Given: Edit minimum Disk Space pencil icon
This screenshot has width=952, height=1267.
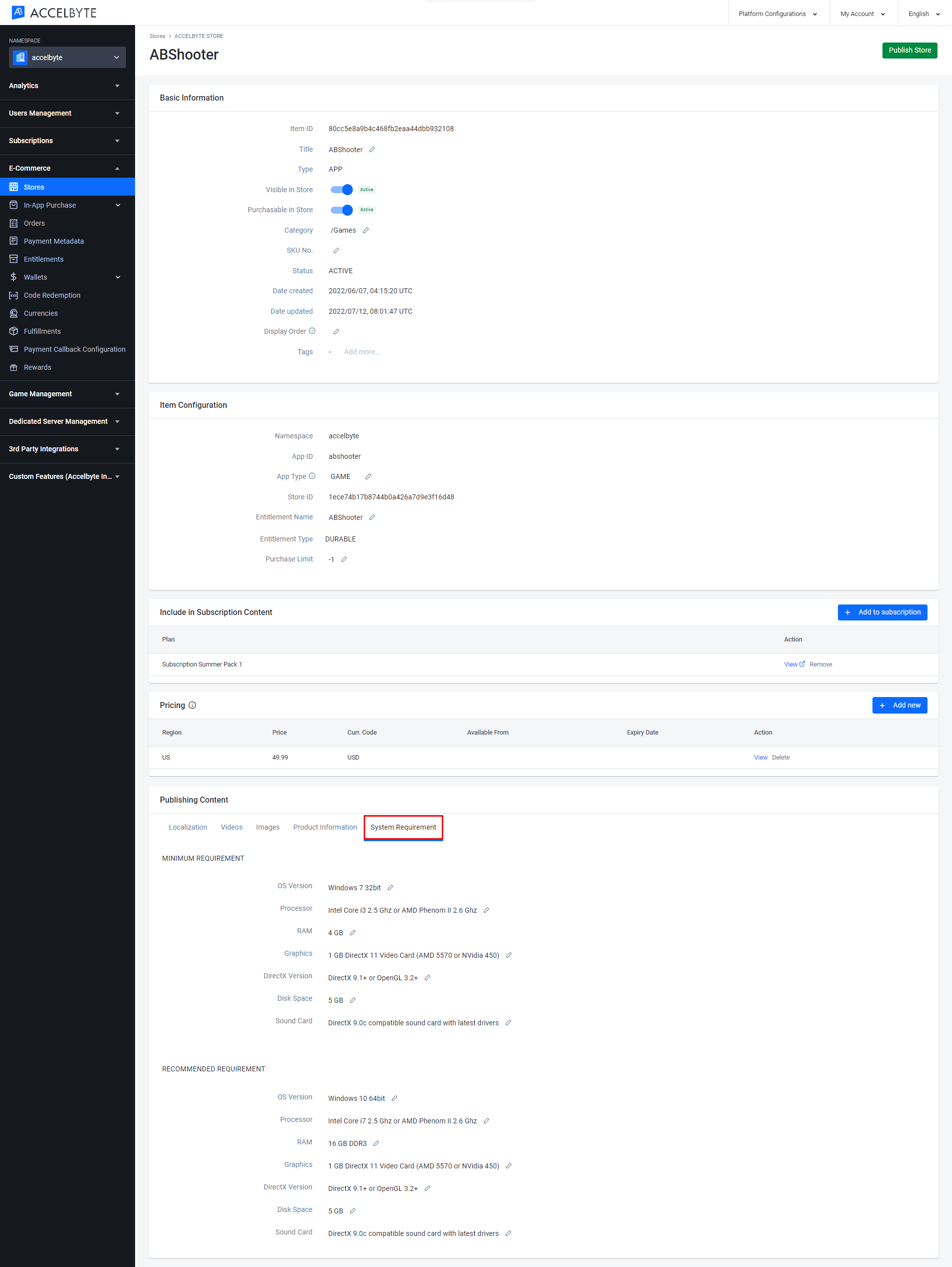Looking at the screenshot, I should [353, 1000].
